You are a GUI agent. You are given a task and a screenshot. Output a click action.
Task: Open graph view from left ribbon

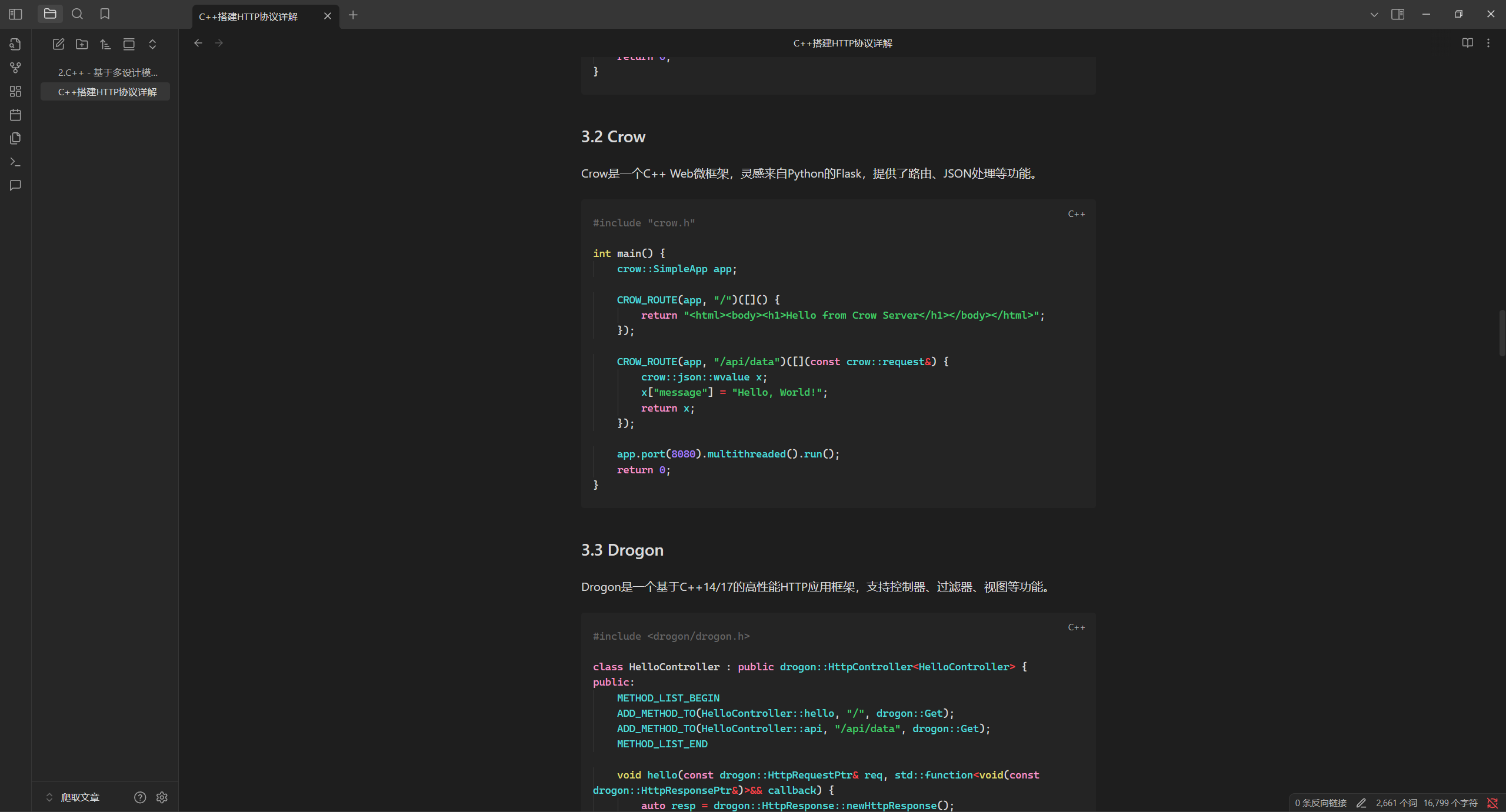[x=16, y=68]
